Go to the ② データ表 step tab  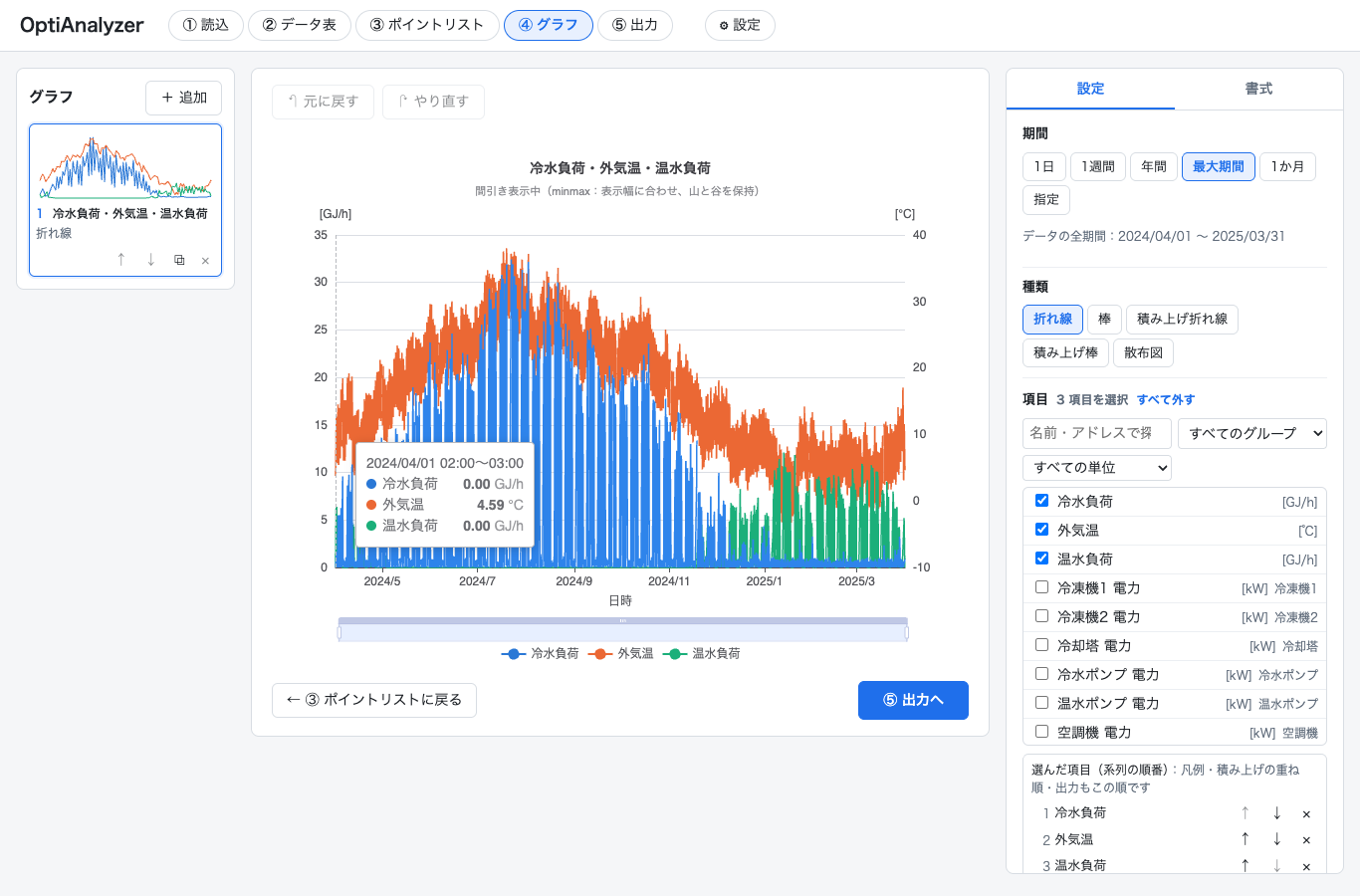[x=300, y=25]
